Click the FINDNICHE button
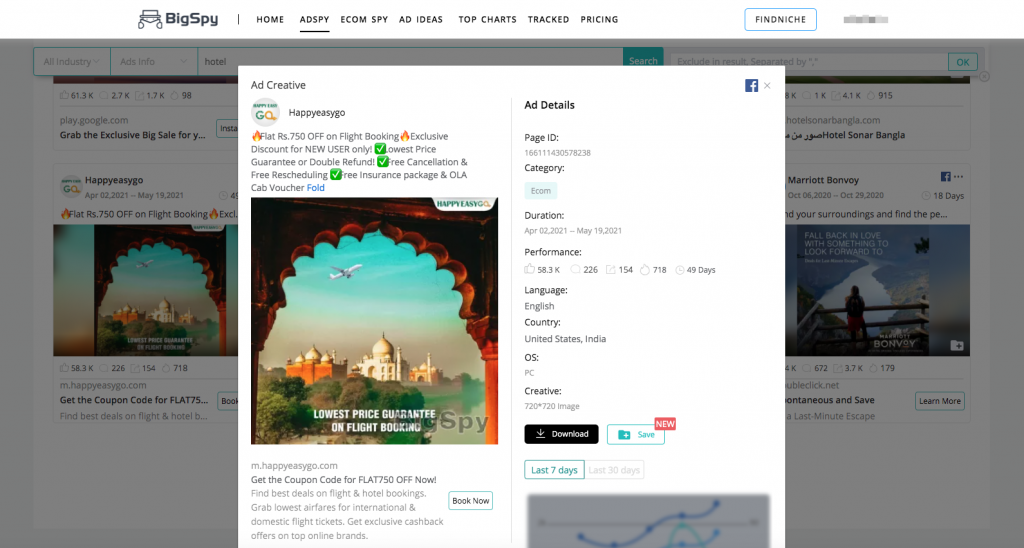 (x=780, y=20)
